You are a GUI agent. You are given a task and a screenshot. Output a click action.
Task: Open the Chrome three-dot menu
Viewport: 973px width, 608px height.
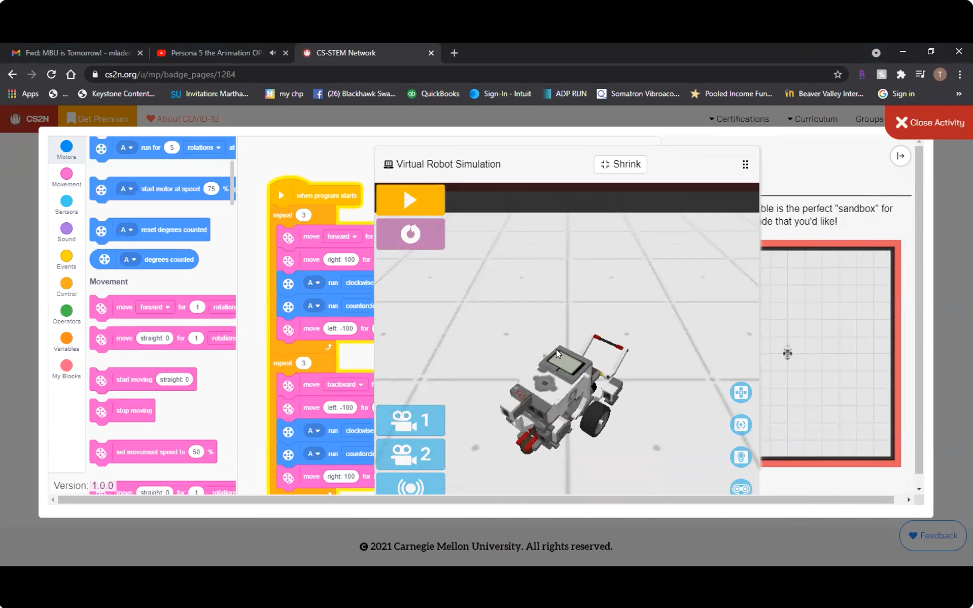(x=959, y=74)
